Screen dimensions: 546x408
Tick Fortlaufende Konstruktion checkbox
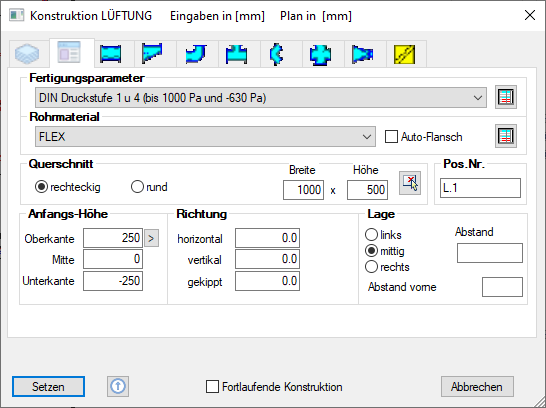212,386
